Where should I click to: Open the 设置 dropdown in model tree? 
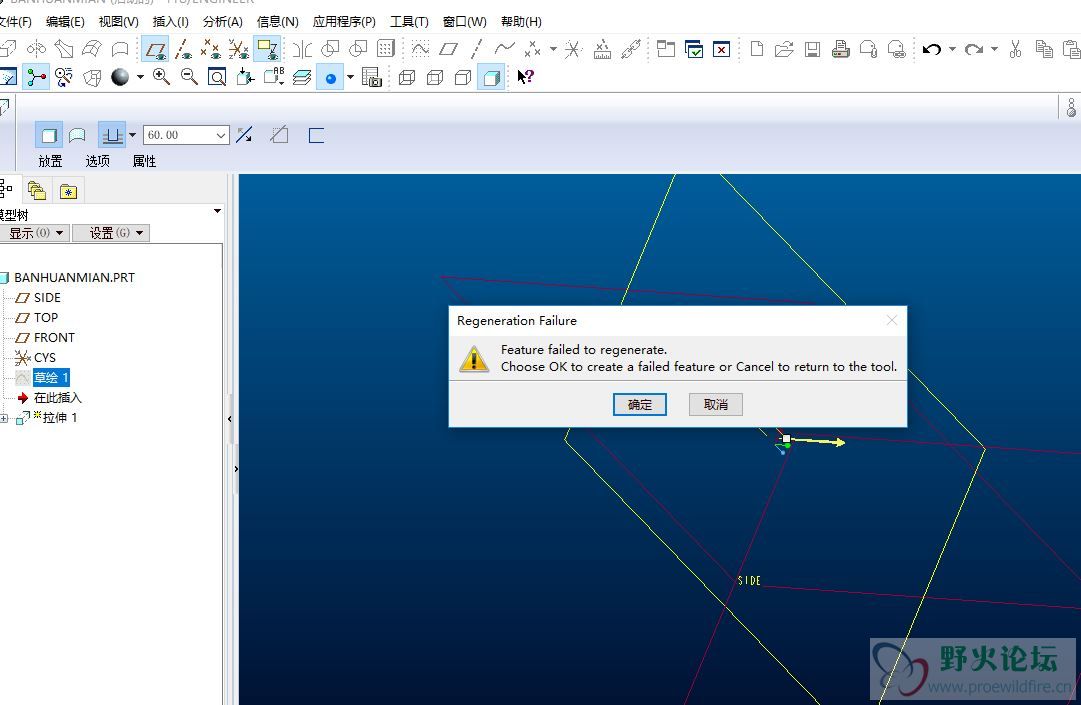point(111,233)
